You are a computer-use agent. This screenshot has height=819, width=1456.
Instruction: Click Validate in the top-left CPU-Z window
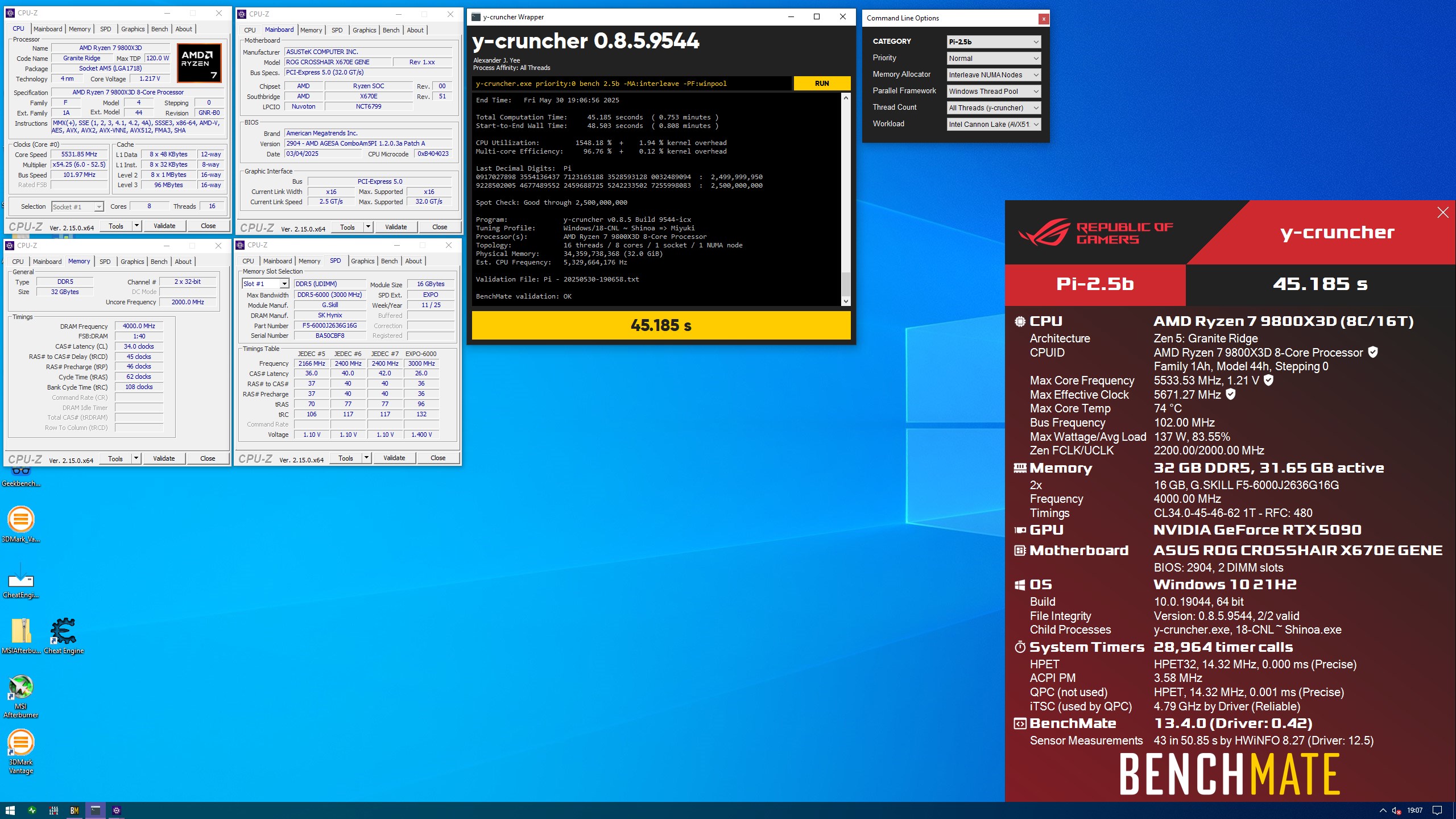click(164, 226)
